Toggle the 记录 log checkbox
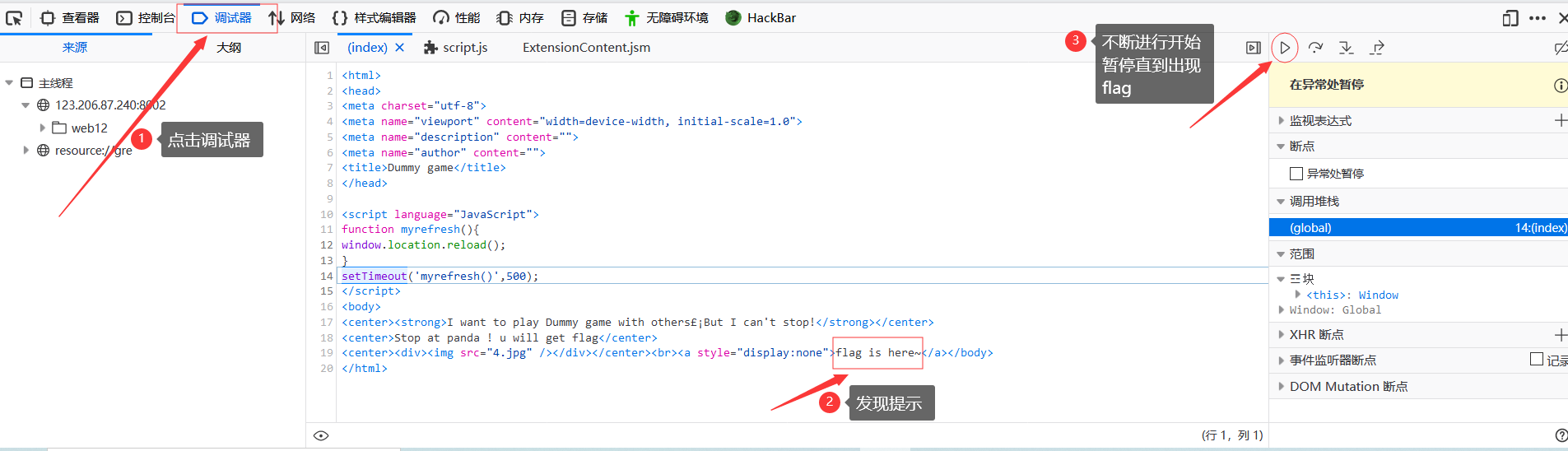Viewport: 1568px width, 451px height. [1536, 359]
